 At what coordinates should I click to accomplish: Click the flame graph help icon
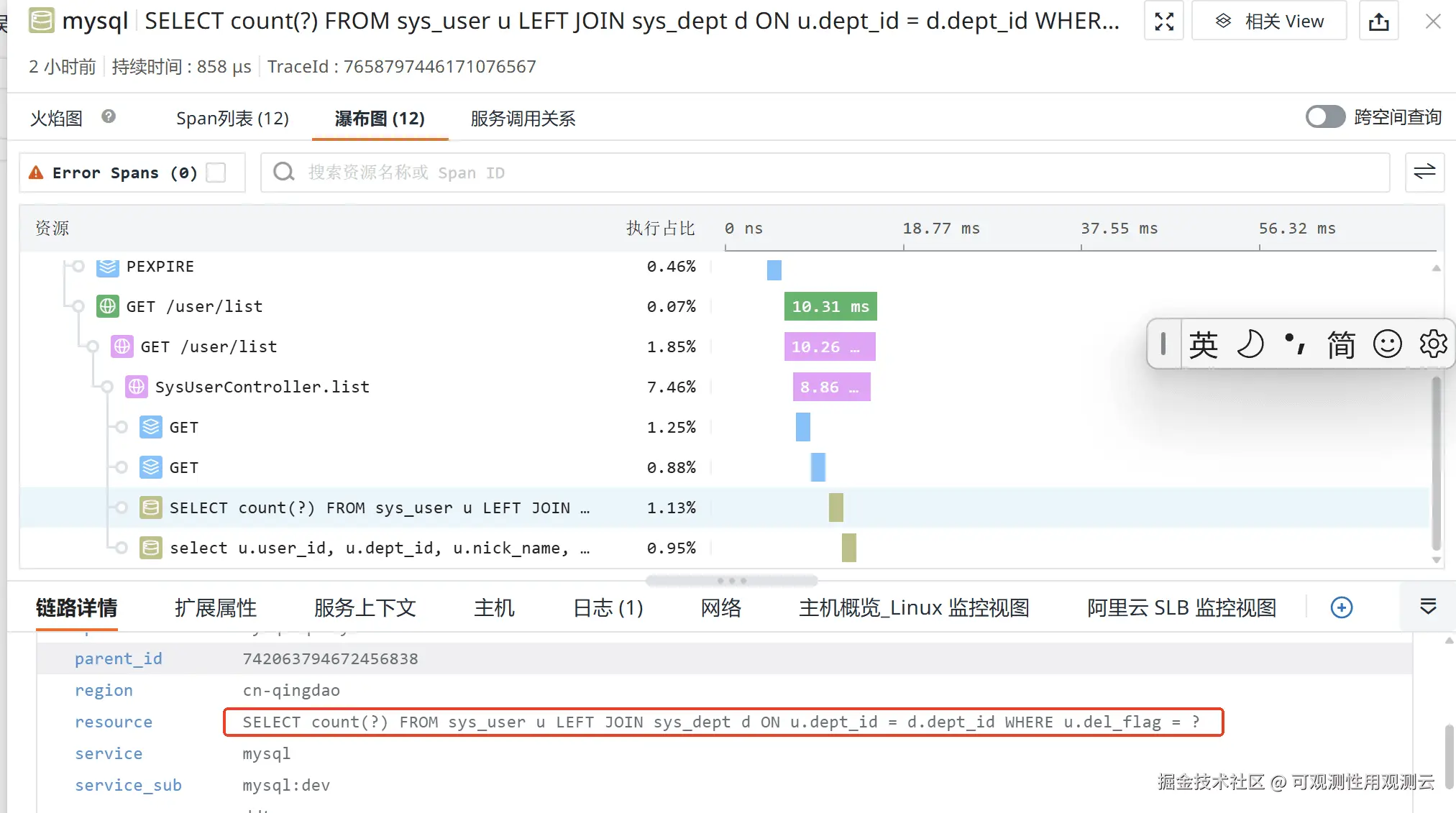coord(109,116)
